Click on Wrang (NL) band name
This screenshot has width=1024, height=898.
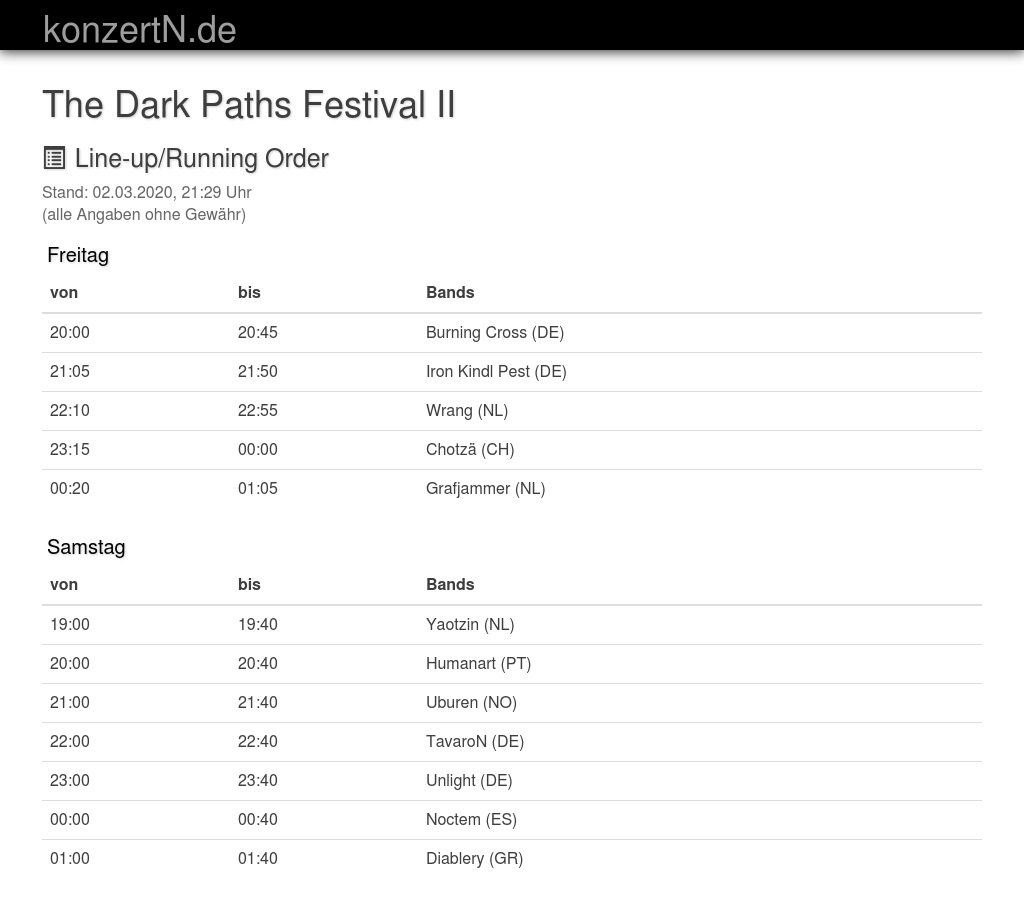coord(466,411)
